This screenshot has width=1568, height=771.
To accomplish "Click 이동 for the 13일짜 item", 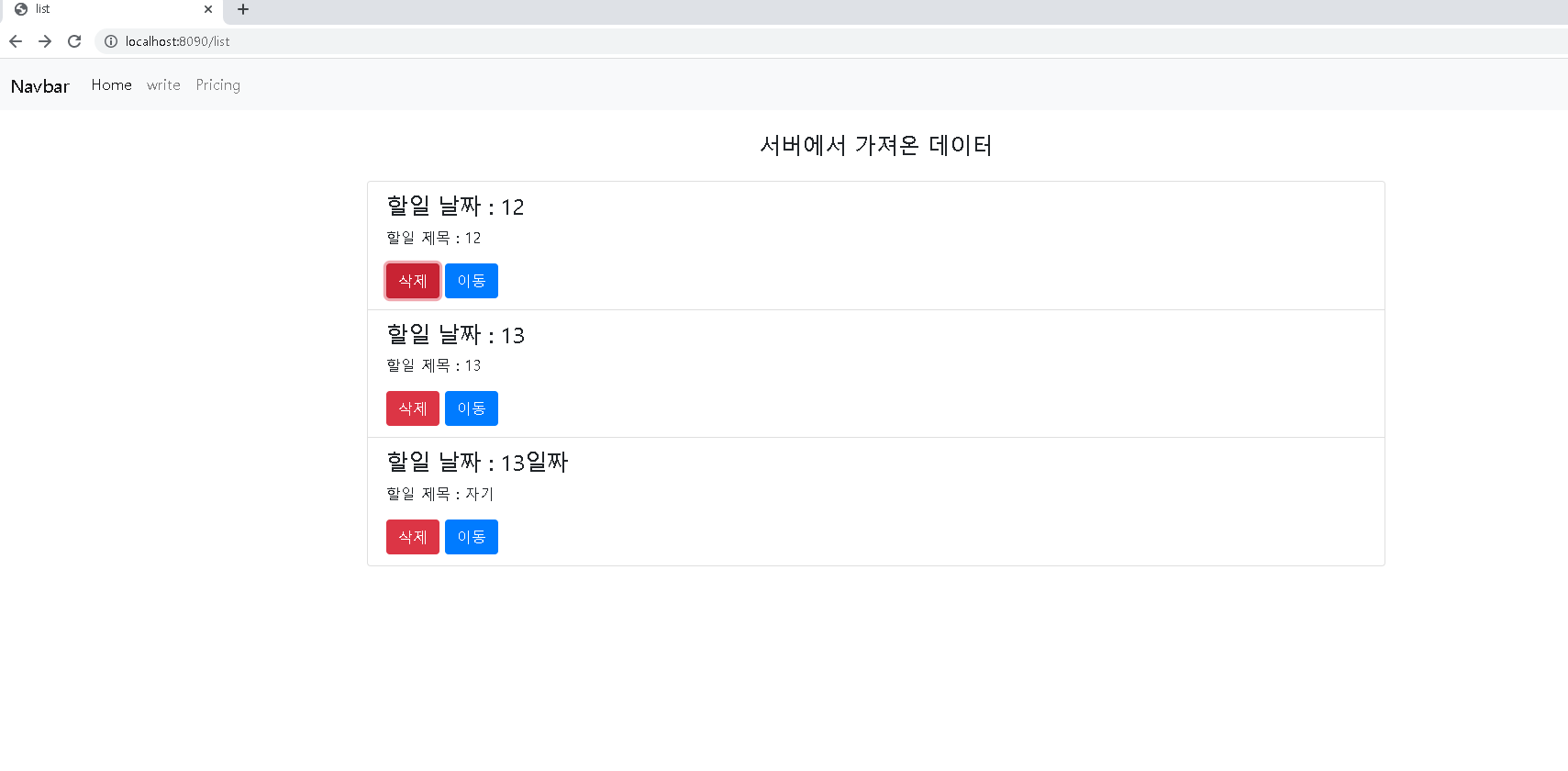I will (472, 537).
